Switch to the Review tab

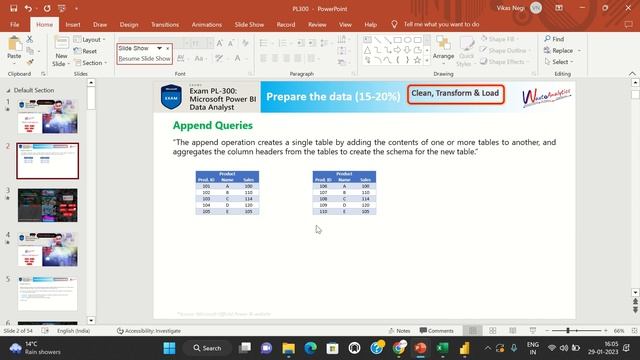coord(317,24)
